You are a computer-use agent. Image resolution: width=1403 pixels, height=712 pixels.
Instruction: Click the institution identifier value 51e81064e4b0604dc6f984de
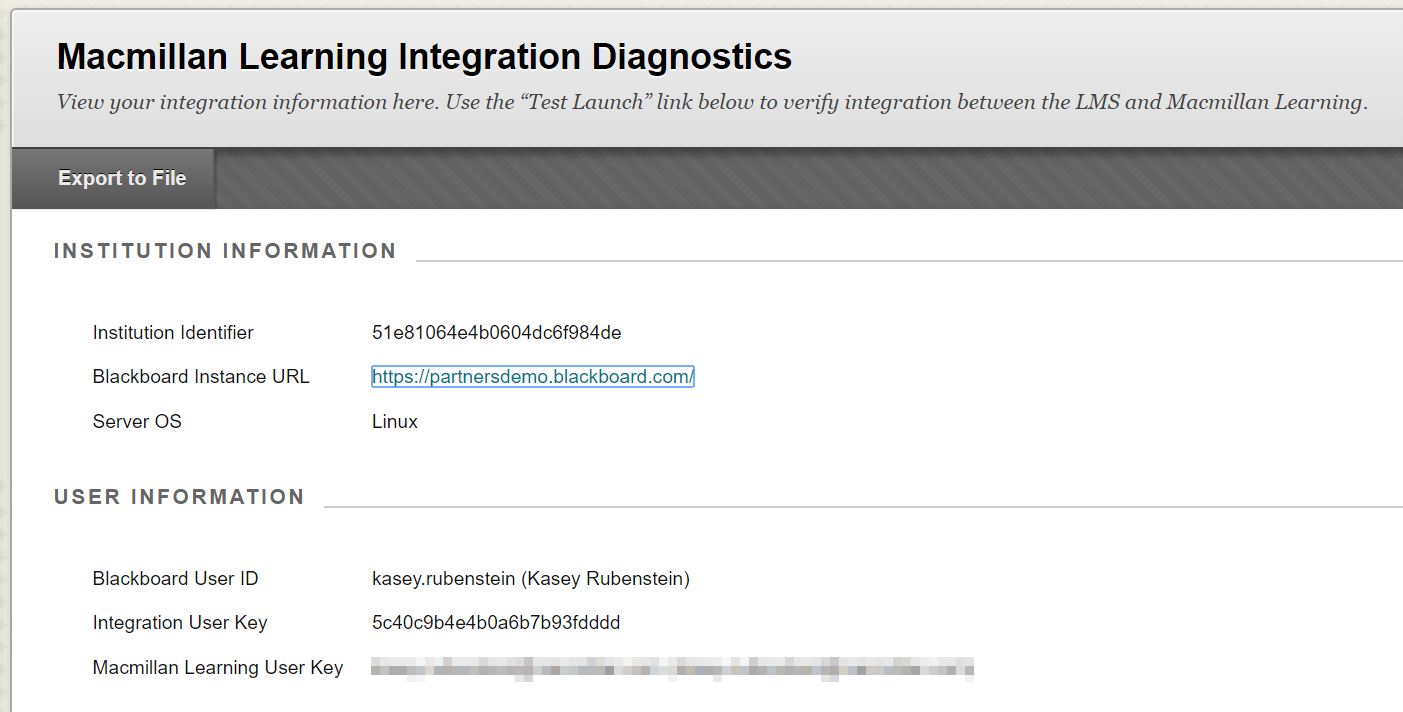(x=496, y=333)
